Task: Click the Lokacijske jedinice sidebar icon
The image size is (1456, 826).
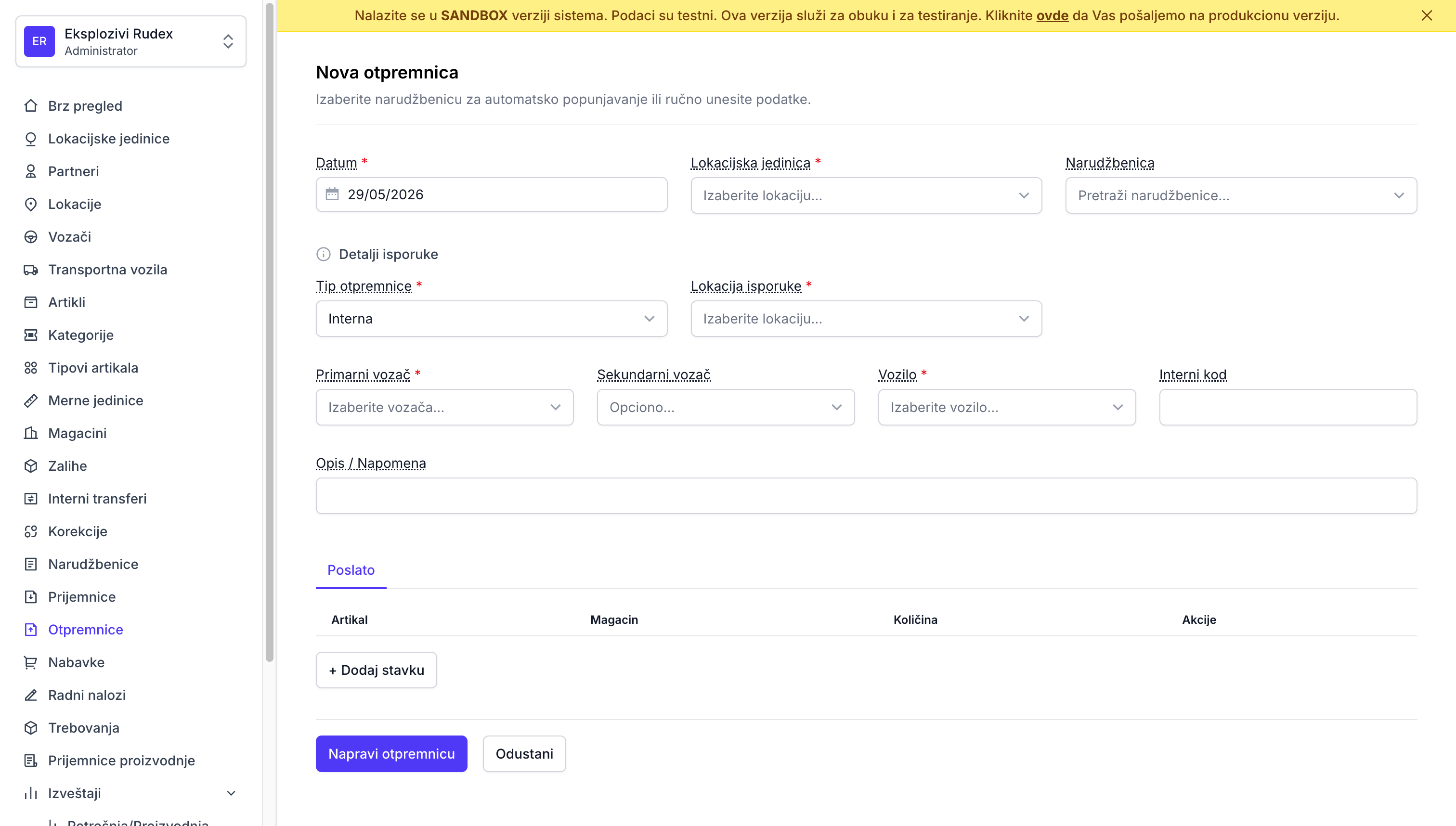Action: coord(31,139)
